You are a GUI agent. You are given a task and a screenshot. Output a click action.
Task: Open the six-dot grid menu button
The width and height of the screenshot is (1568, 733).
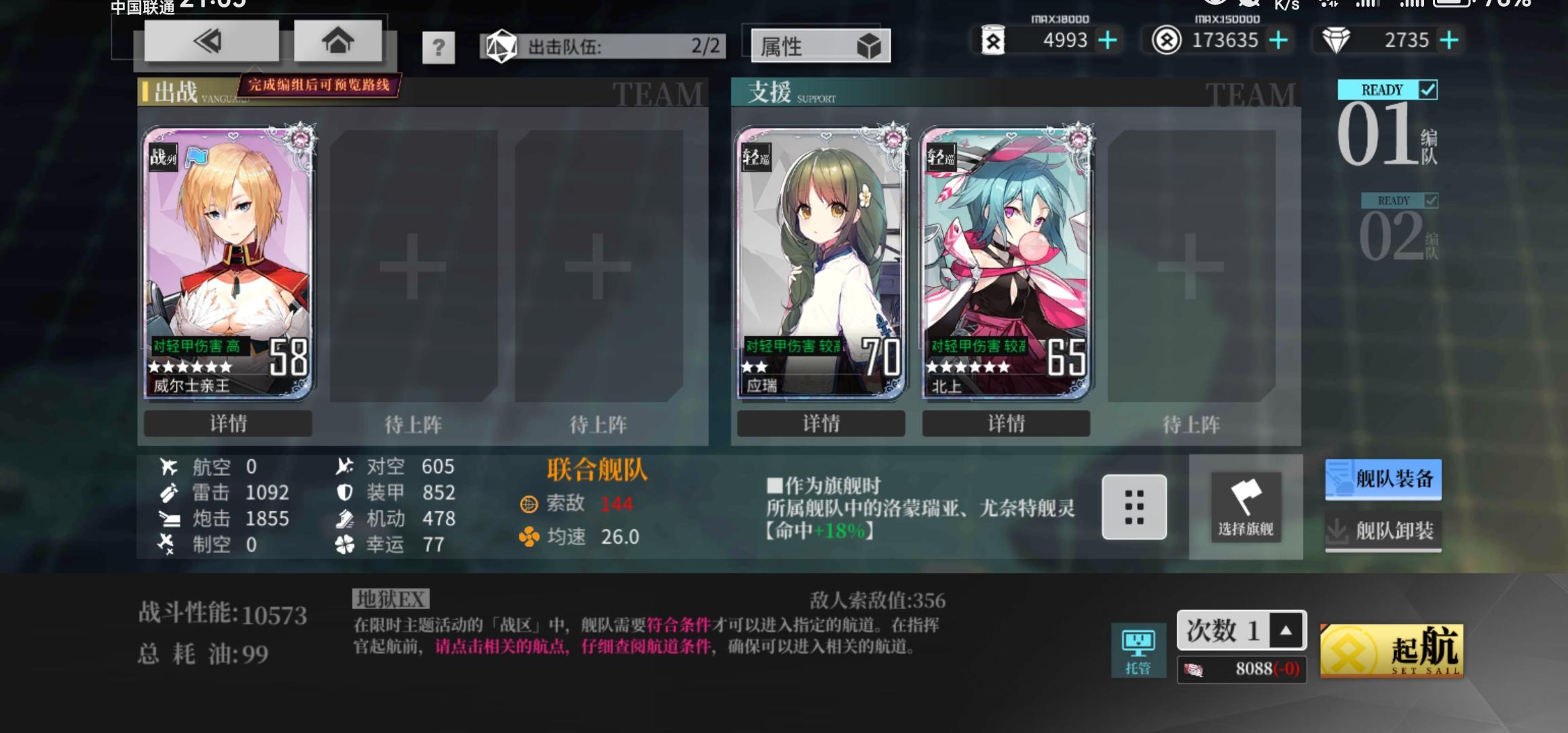pyautogui.click(x=1134, y=507)
